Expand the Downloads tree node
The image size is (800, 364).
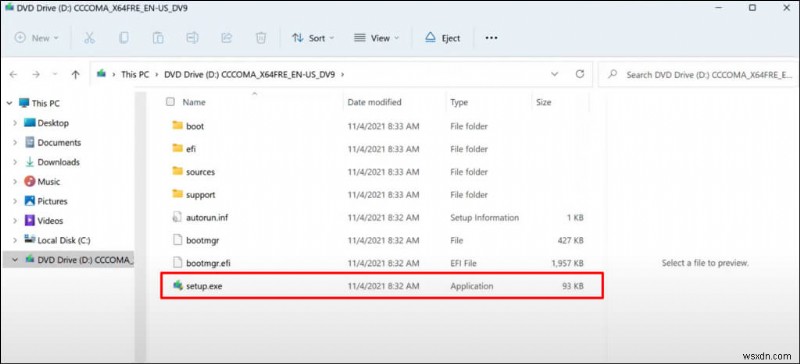(15, 162)
